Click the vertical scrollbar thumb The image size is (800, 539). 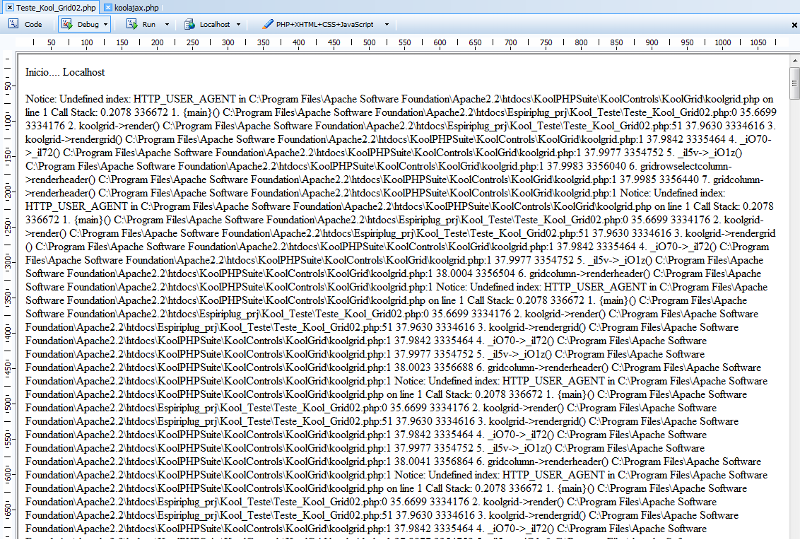coord(794,84)
